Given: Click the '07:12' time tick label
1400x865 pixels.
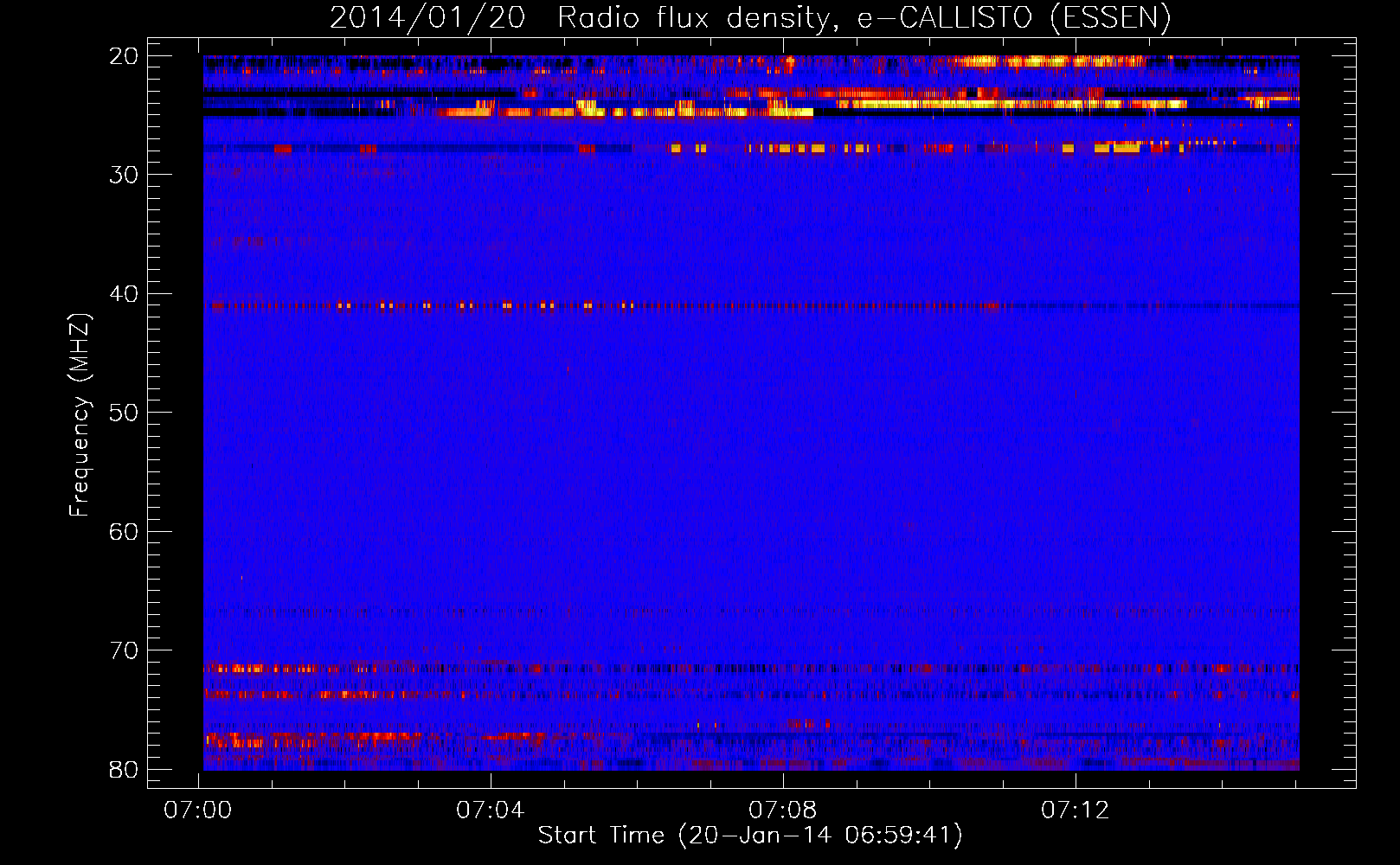Looking at the screenshot, I should point(1076,811).
